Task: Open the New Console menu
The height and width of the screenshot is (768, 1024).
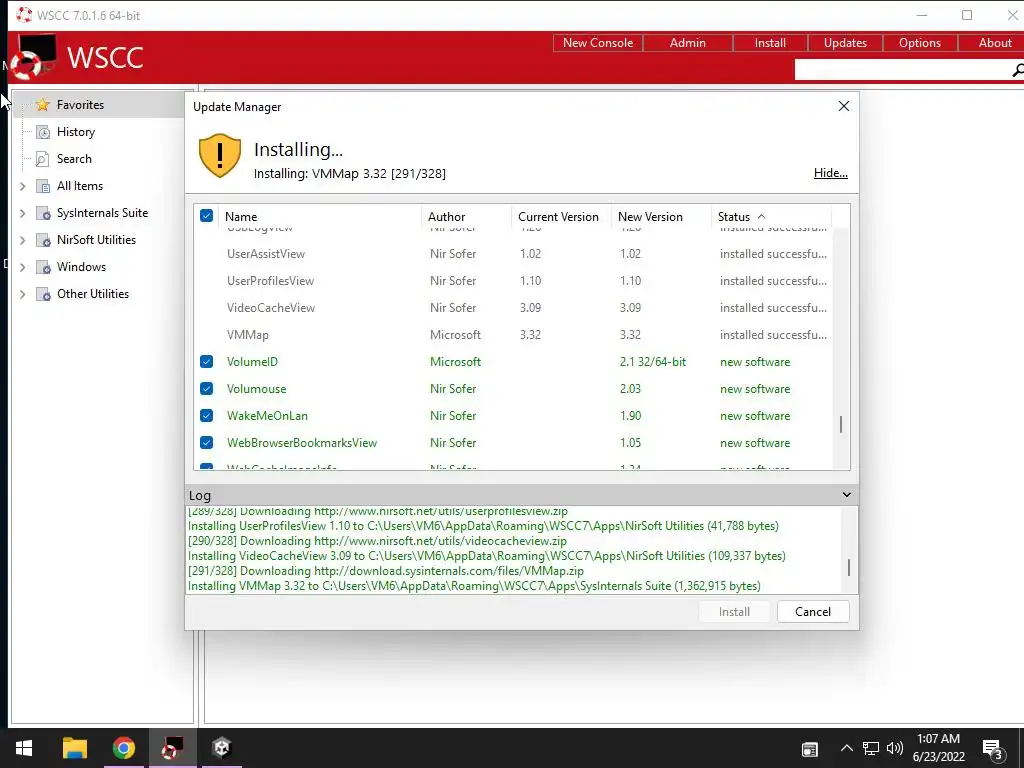Action: (598, 42)
